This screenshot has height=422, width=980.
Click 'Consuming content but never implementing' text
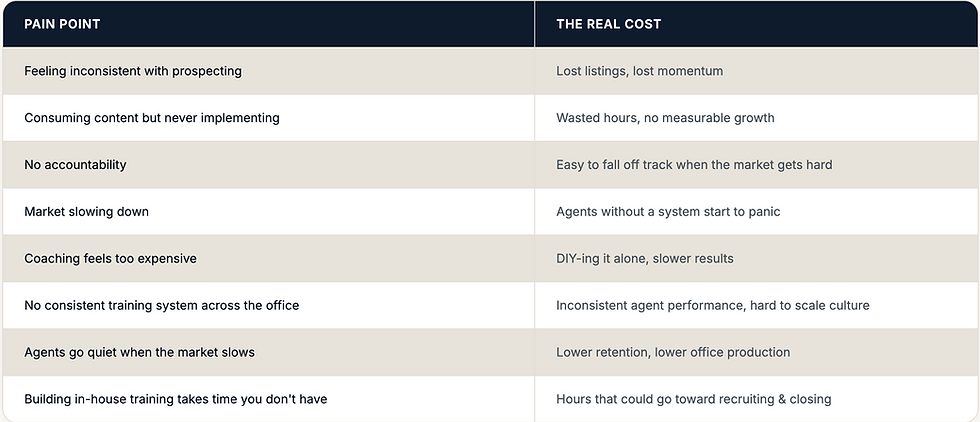click(x=152, y=118)
